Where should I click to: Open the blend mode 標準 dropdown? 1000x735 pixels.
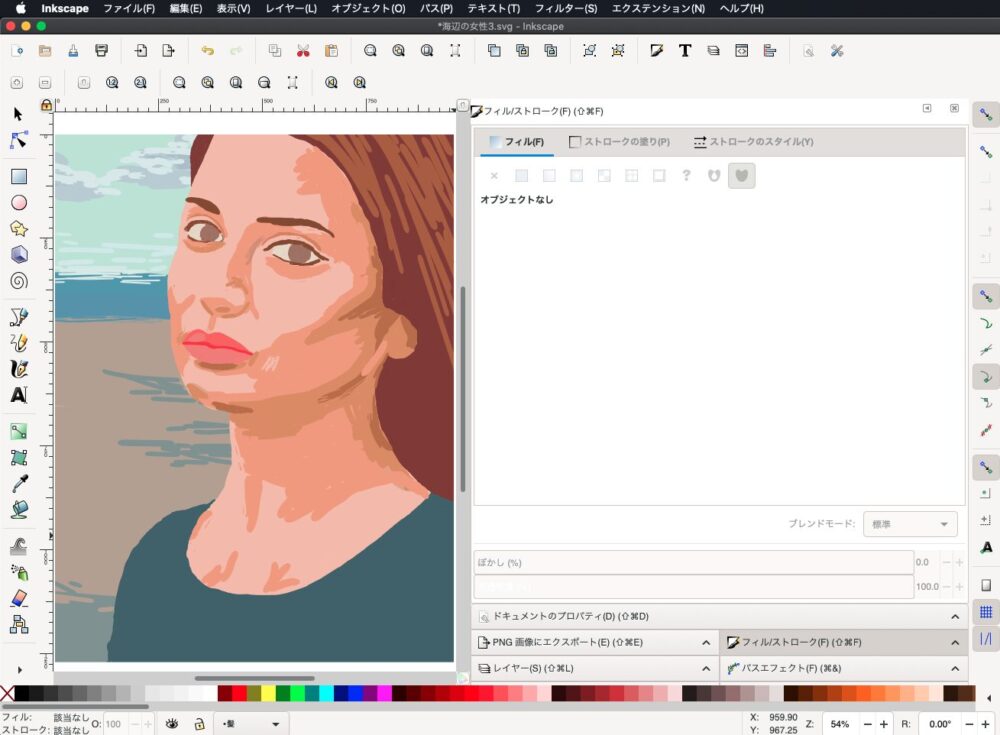[909, 524]
